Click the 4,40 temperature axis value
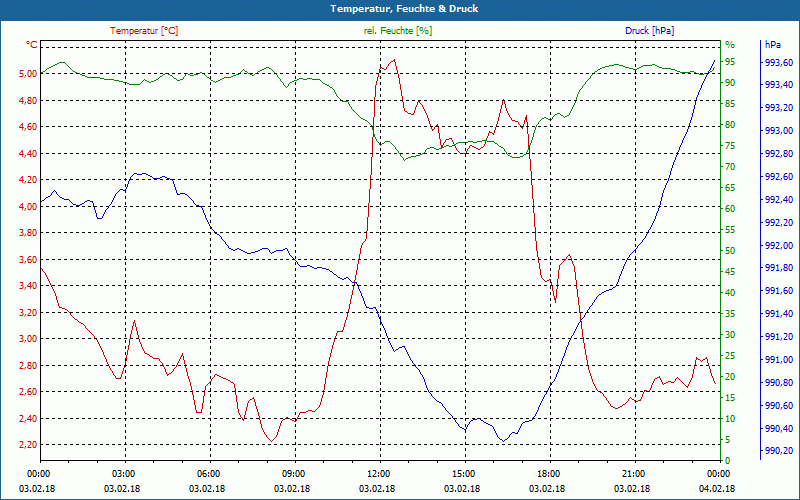This screenshot has height=500, width=800. (x=29, y=153)
